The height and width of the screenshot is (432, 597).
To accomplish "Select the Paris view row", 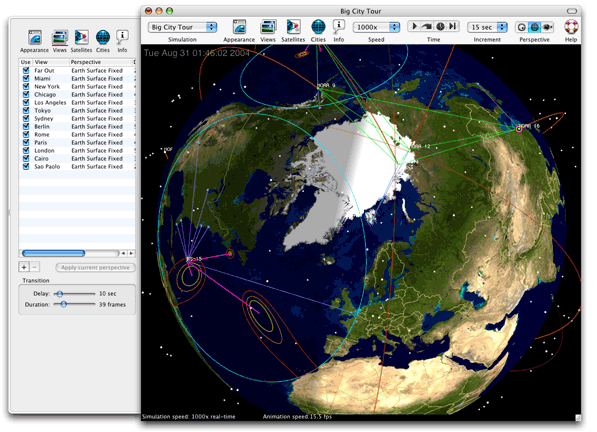I will click(78, 143).
